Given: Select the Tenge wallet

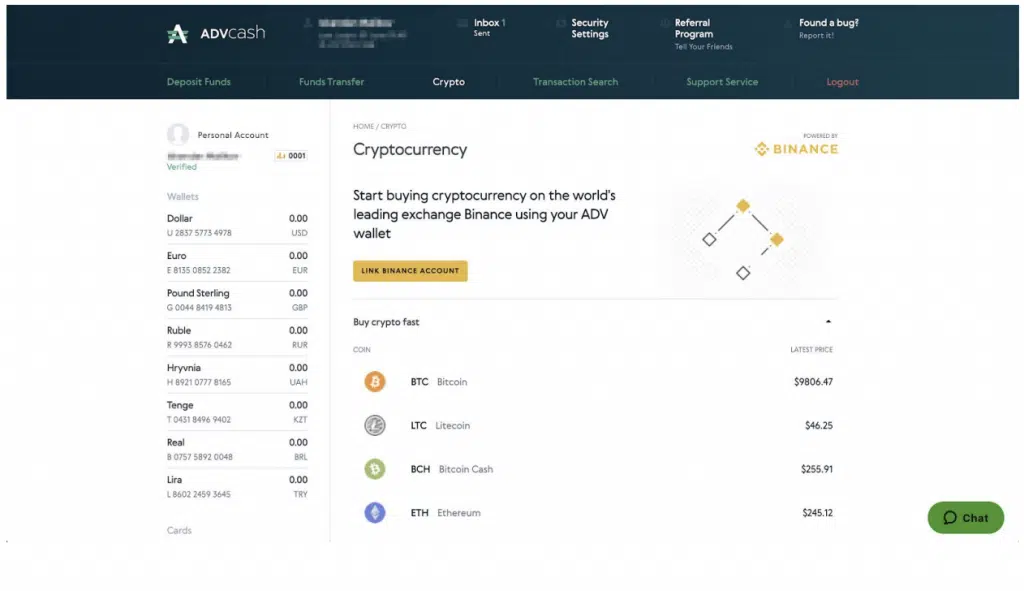Looking at the screenshot, I should tap(237, 411).
